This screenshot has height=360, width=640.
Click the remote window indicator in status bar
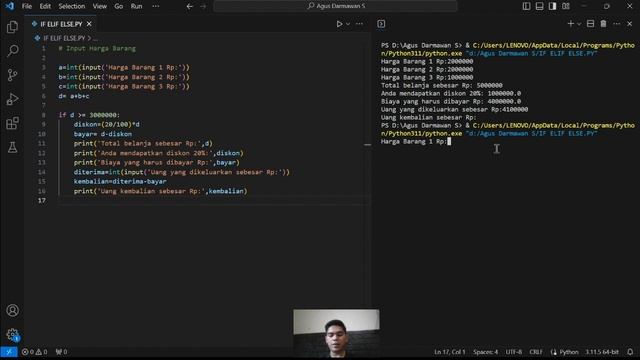coord(9,352)
